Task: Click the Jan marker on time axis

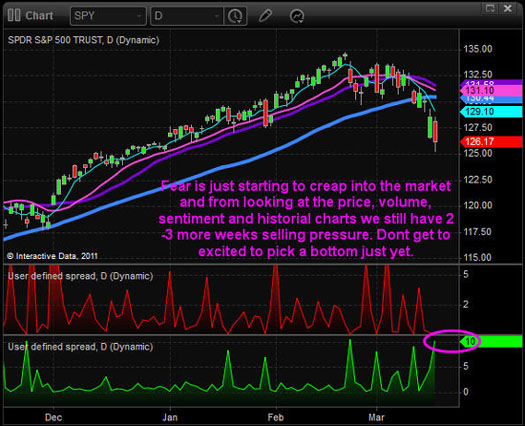Action: coord(170,417)
